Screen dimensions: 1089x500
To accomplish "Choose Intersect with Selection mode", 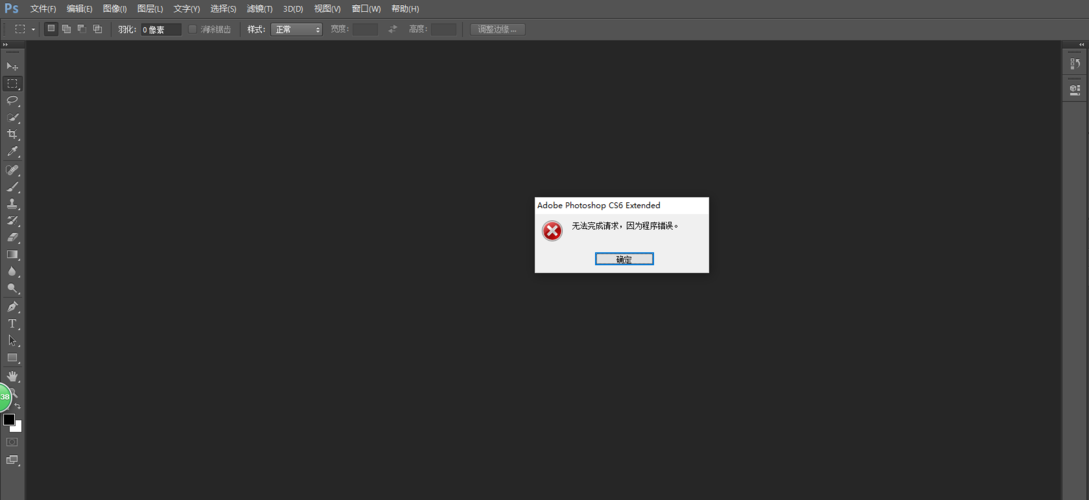I will pyautogui.click(x=97, y=29).
